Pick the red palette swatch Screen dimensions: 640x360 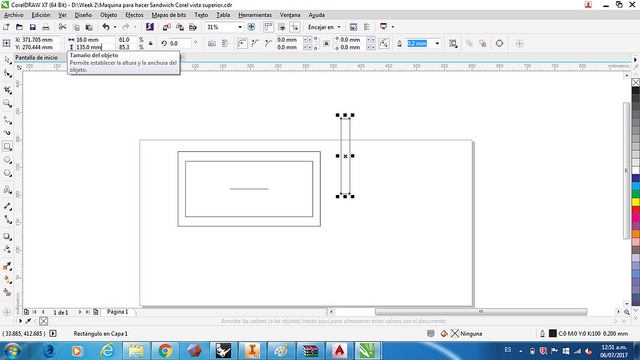(636, 210)
